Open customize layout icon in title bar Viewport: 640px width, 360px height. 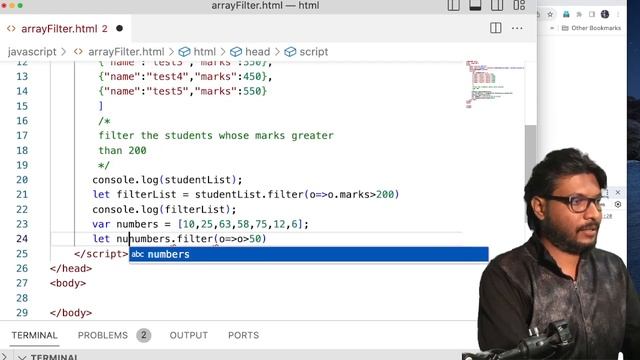[519, 5]
